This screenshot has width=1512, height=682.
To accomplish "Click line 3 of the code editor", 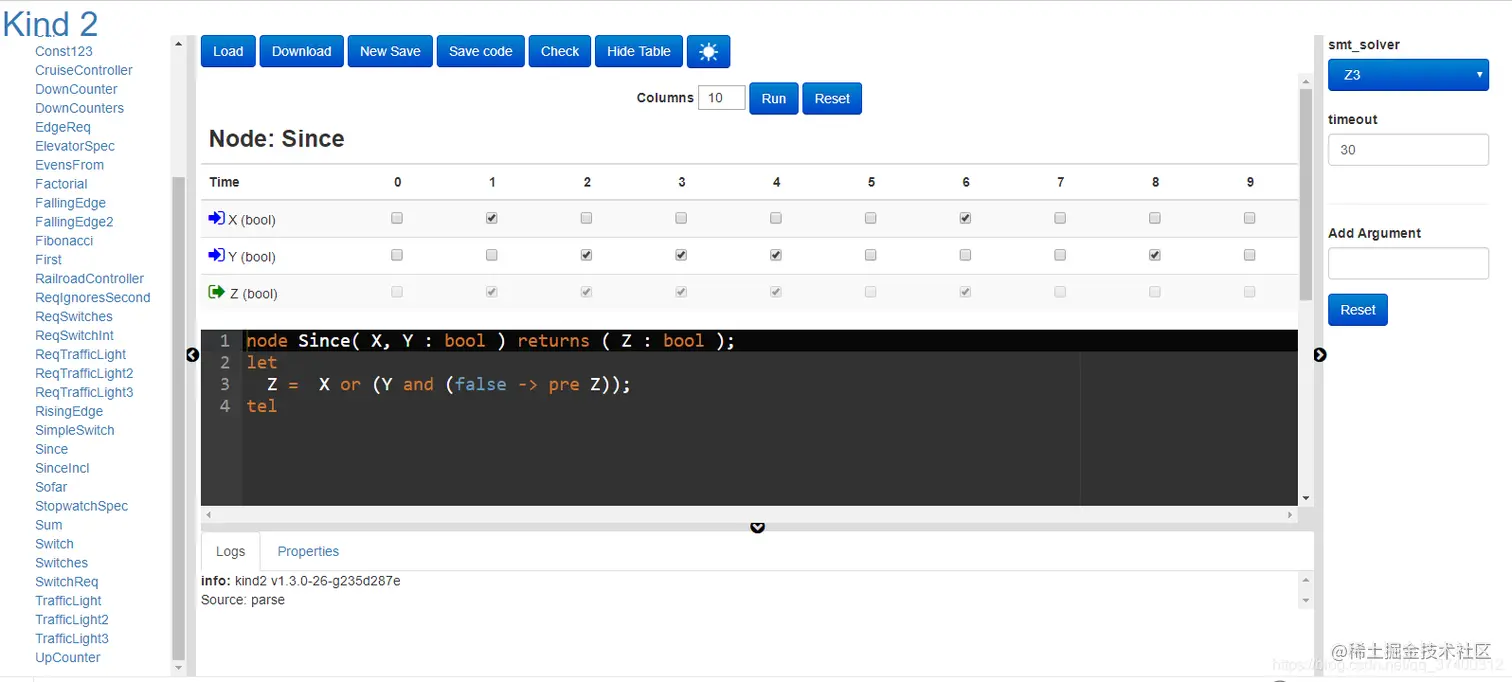I will 770,384.
